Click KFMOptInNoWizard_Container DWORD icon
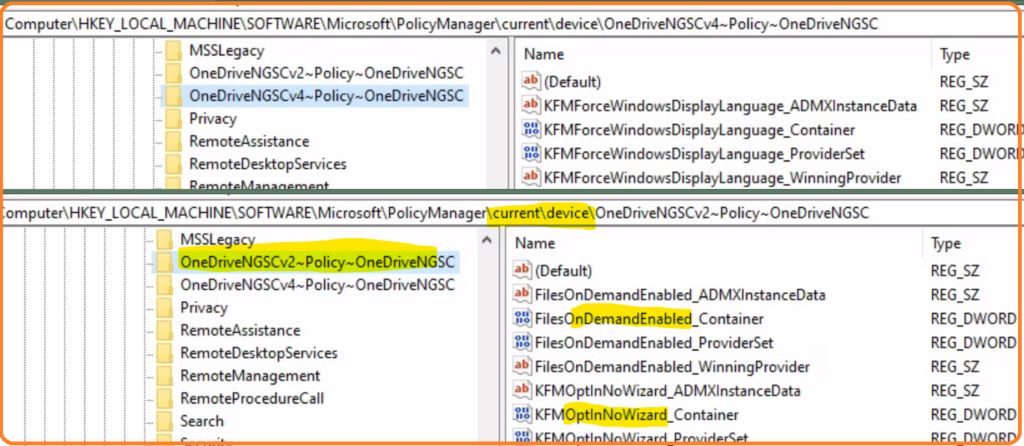Image resolution: width=1024 pixels, height=446 pixels. 522,414
